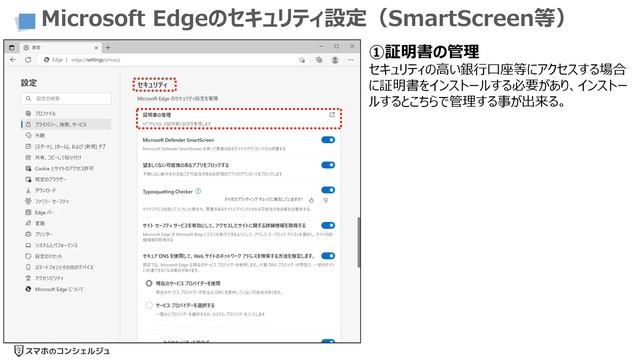Reload the page with the refresh icon
640x360 pixels.
tap(28, 60)
